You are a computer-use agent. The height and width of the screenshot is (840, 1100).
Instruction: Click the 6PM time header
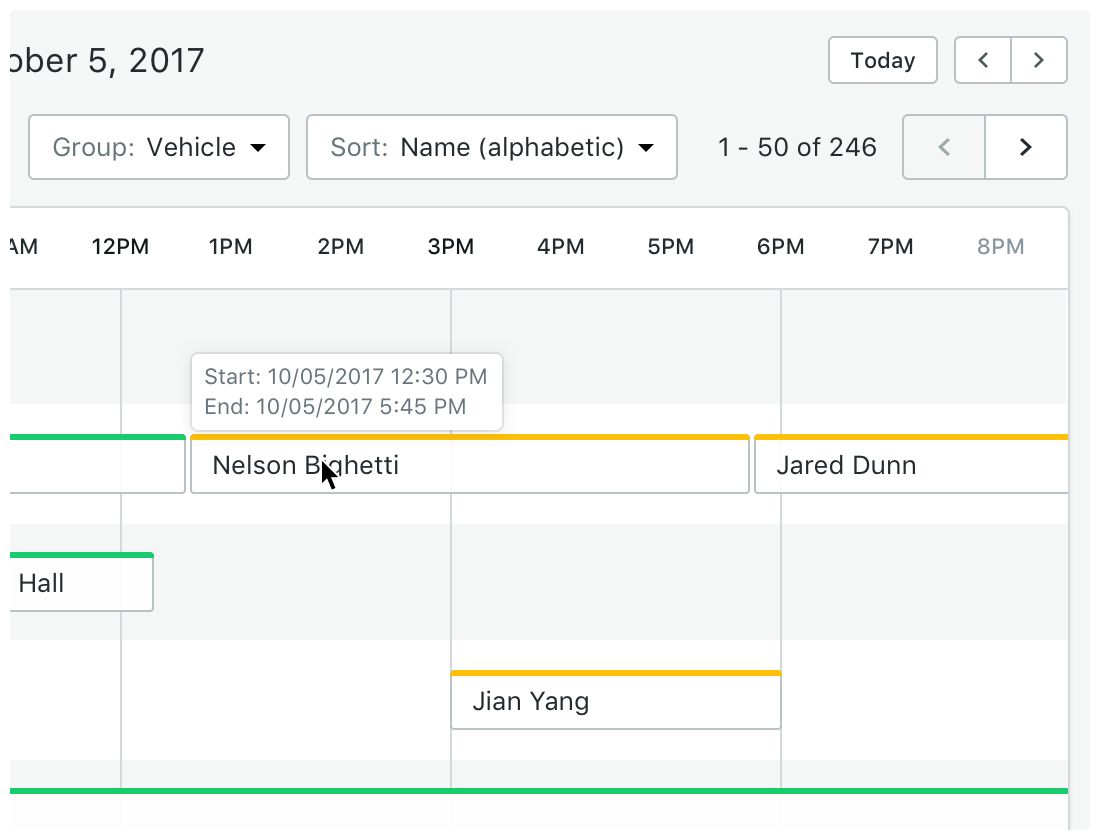780,246
